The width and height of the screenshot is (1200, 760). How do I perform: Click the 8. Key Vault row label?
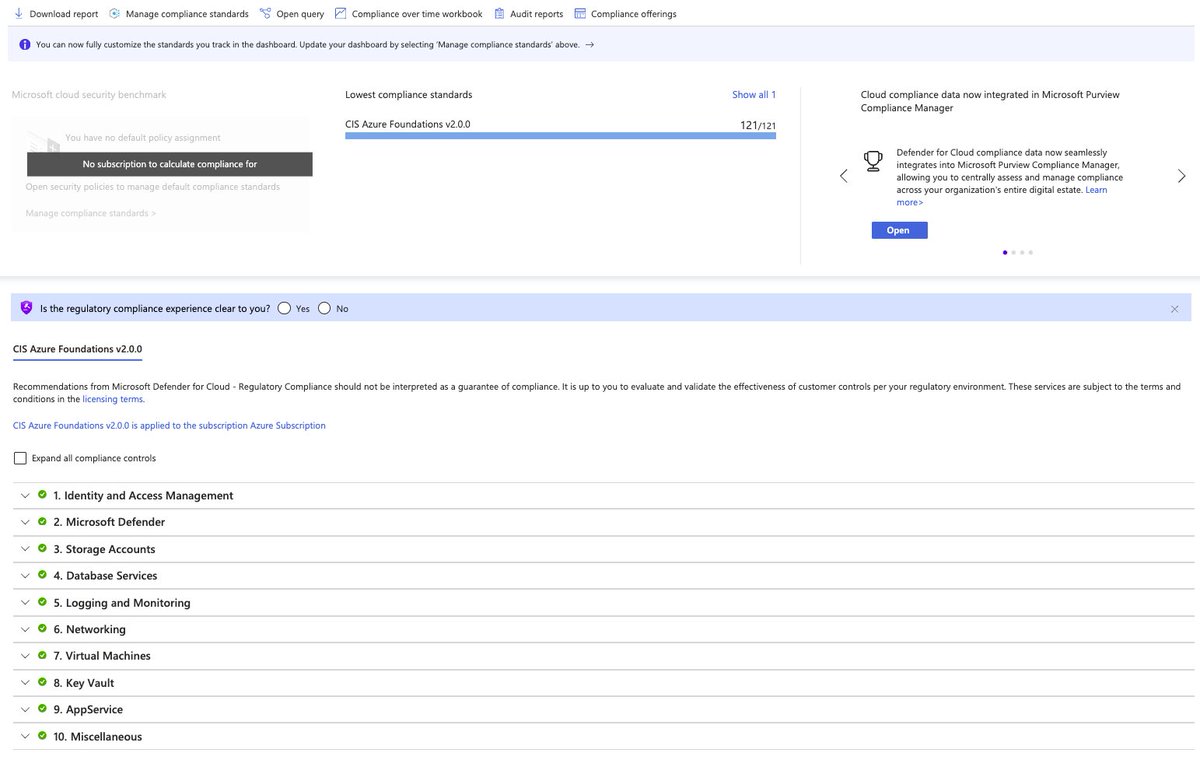pos(84,683)
